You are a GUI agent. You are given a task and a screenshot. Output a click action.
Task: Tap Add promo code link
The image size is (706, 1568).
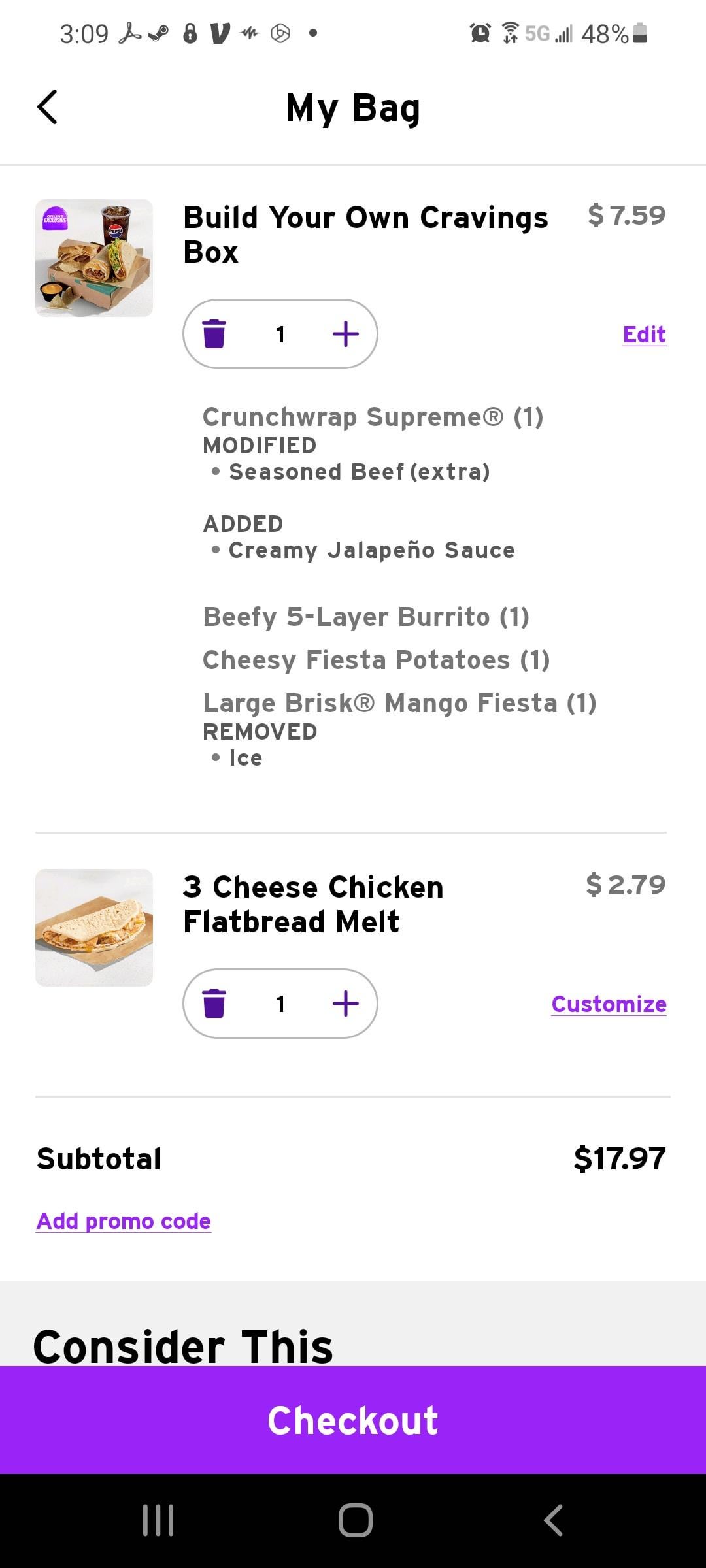(x=124, y=1221)
